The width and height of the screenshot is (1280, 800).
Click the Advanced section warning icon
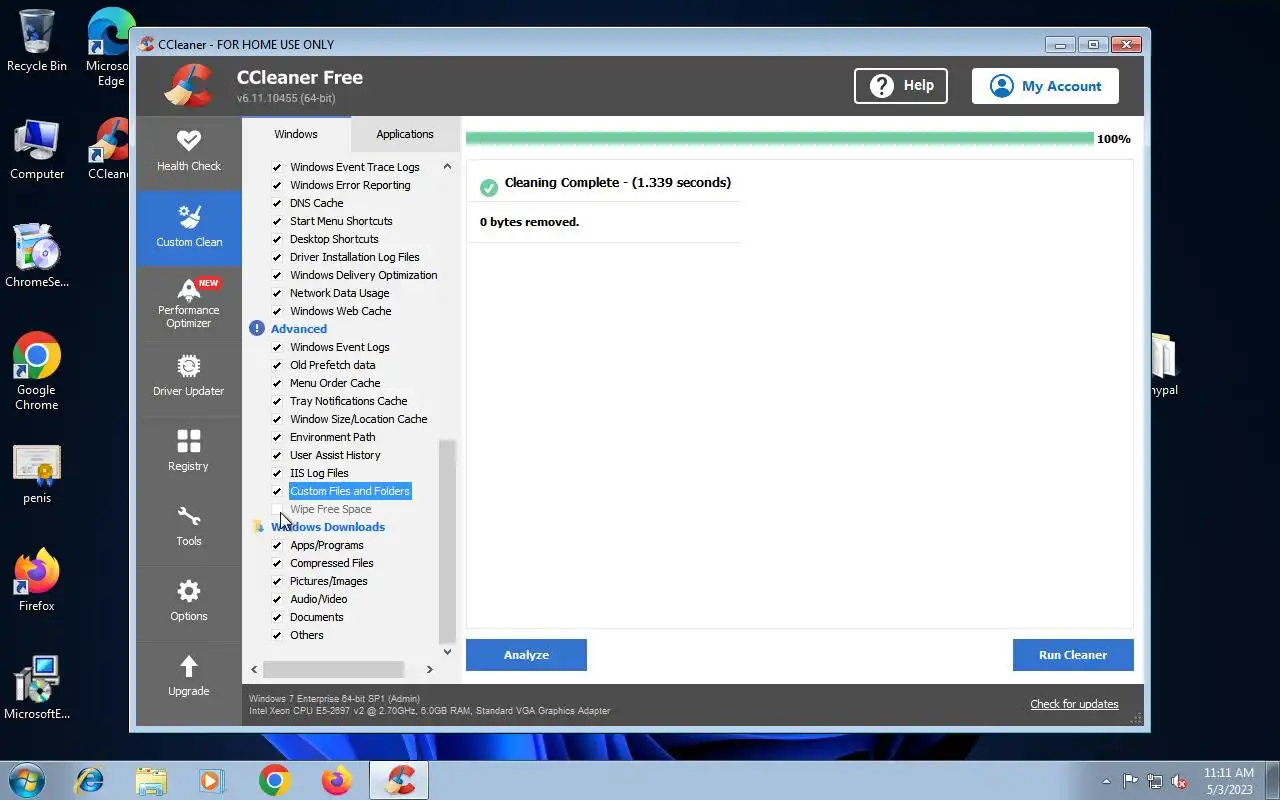pos(257,329)
